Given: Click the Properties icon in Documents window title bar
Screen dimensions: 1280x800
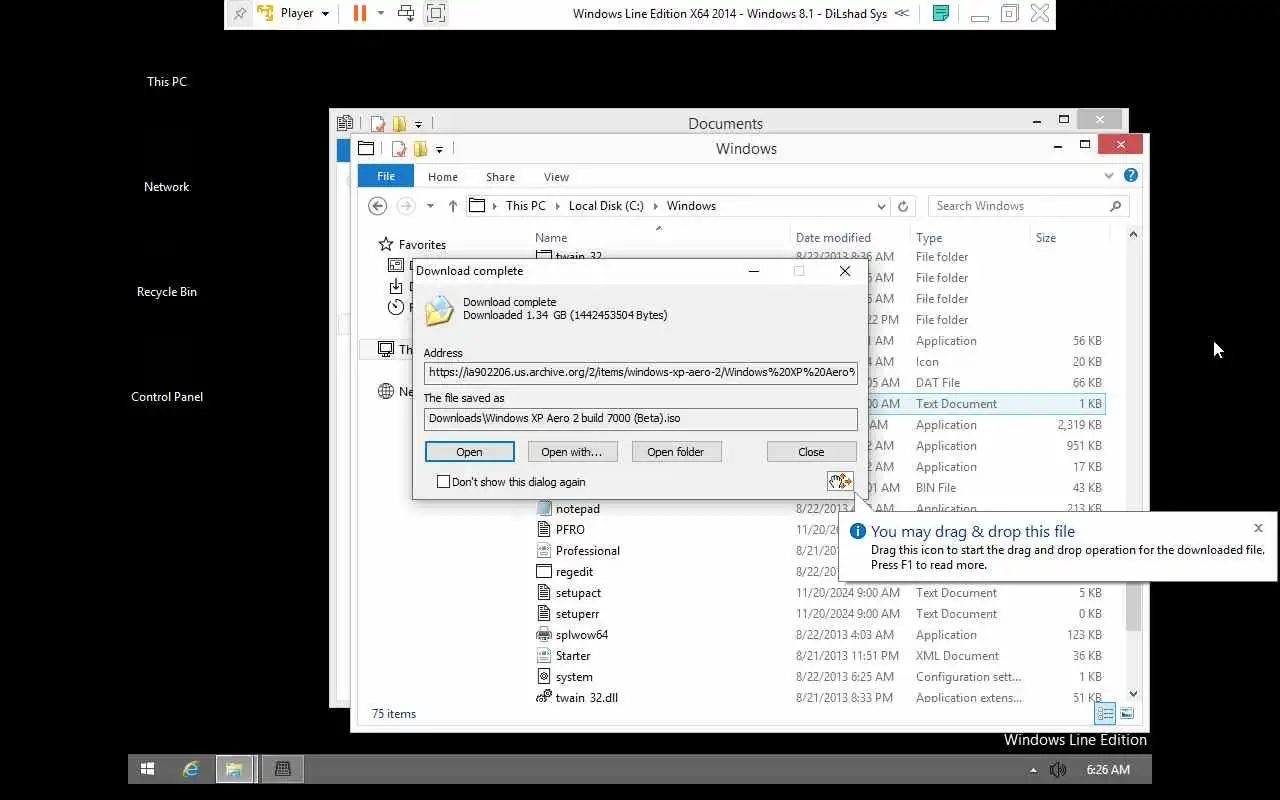Looking at the screenshot, I should (378, 124).
